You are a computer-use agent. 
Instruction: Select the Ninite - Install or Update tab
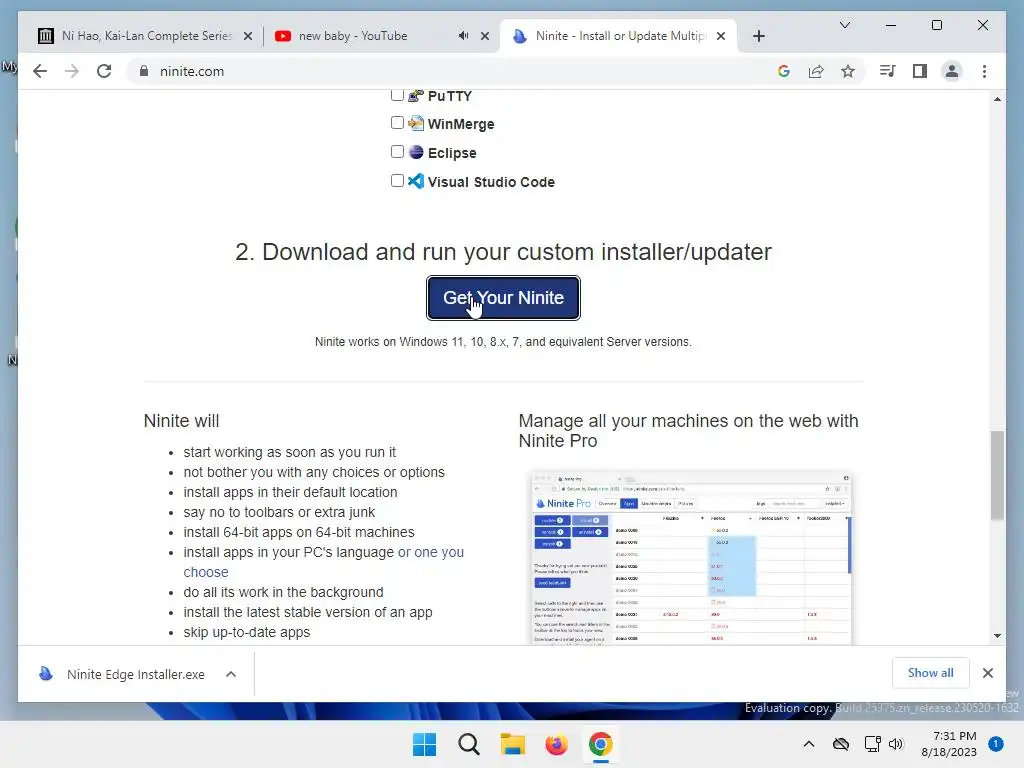point(619,36)
